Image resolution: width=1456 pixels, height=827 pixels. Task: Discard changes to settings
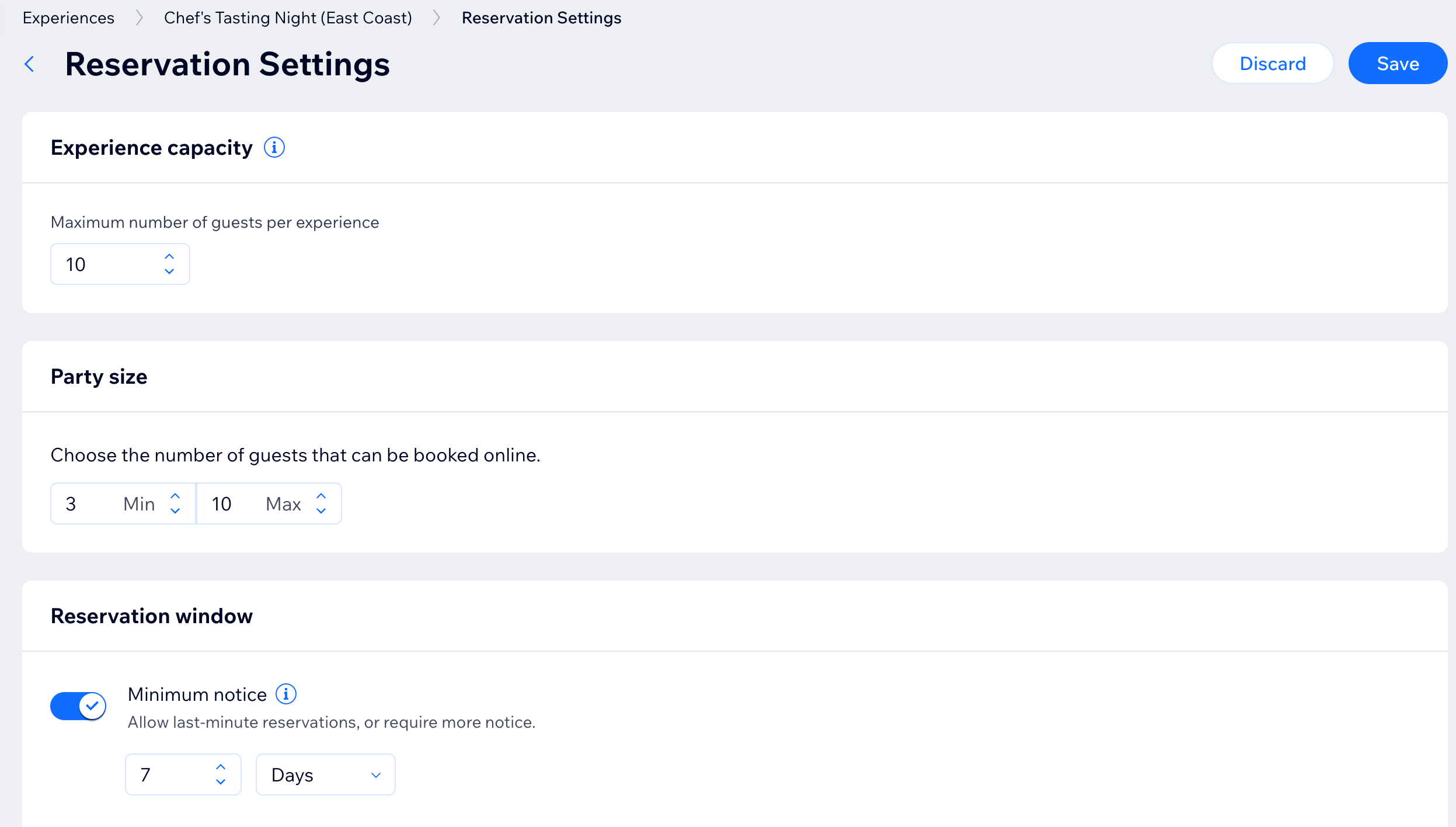1272,64
